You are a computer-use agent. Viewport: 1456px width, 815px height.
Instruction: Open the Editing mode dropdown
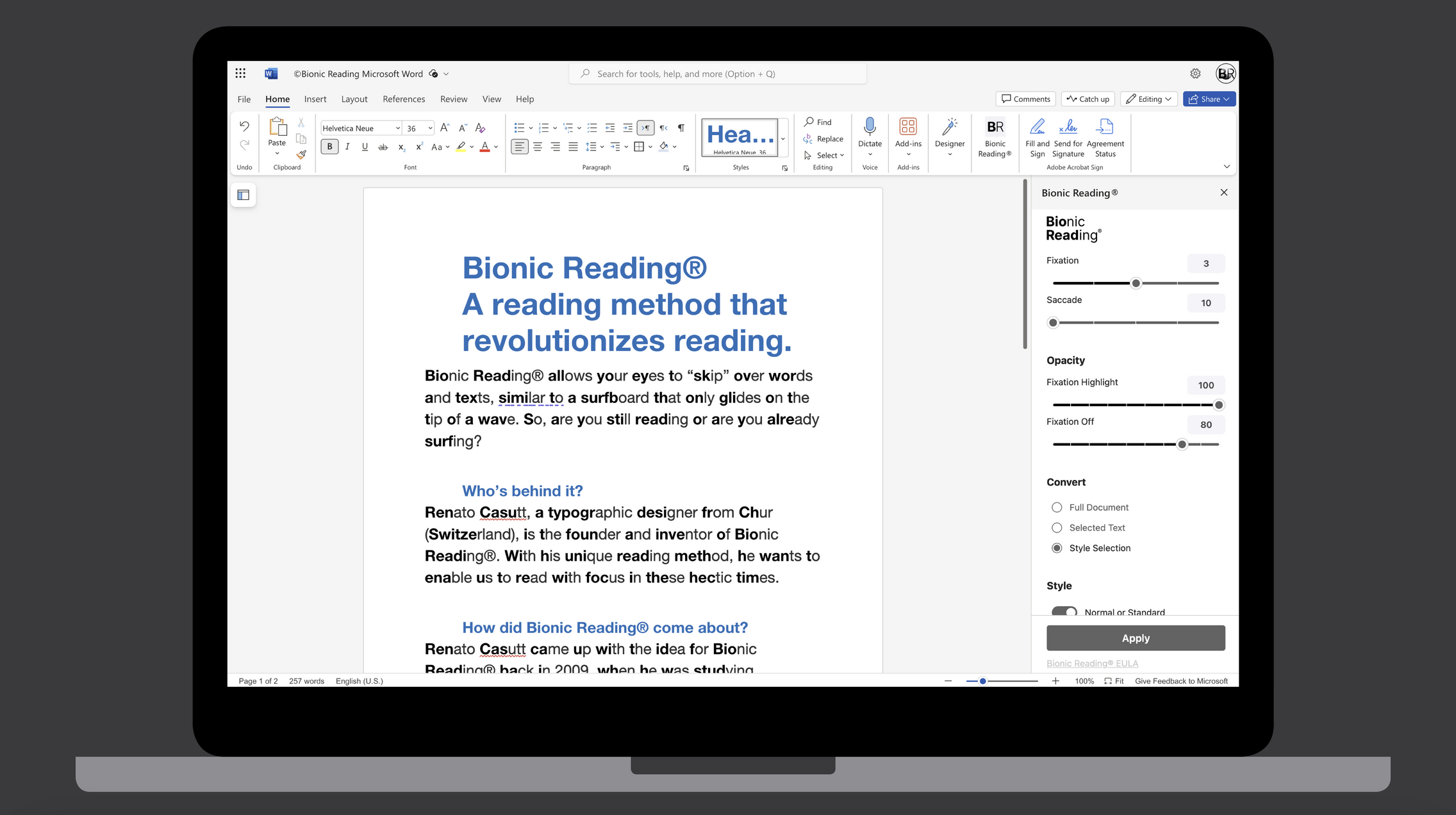tap(1149, 99)
